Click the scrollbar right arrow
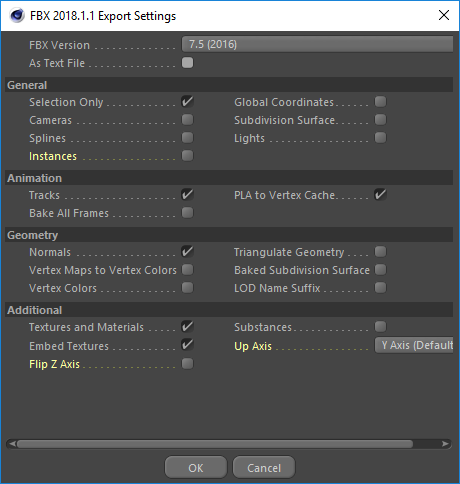Image resolution: width=460 pixels, height=484 pixels. point(445,444)
